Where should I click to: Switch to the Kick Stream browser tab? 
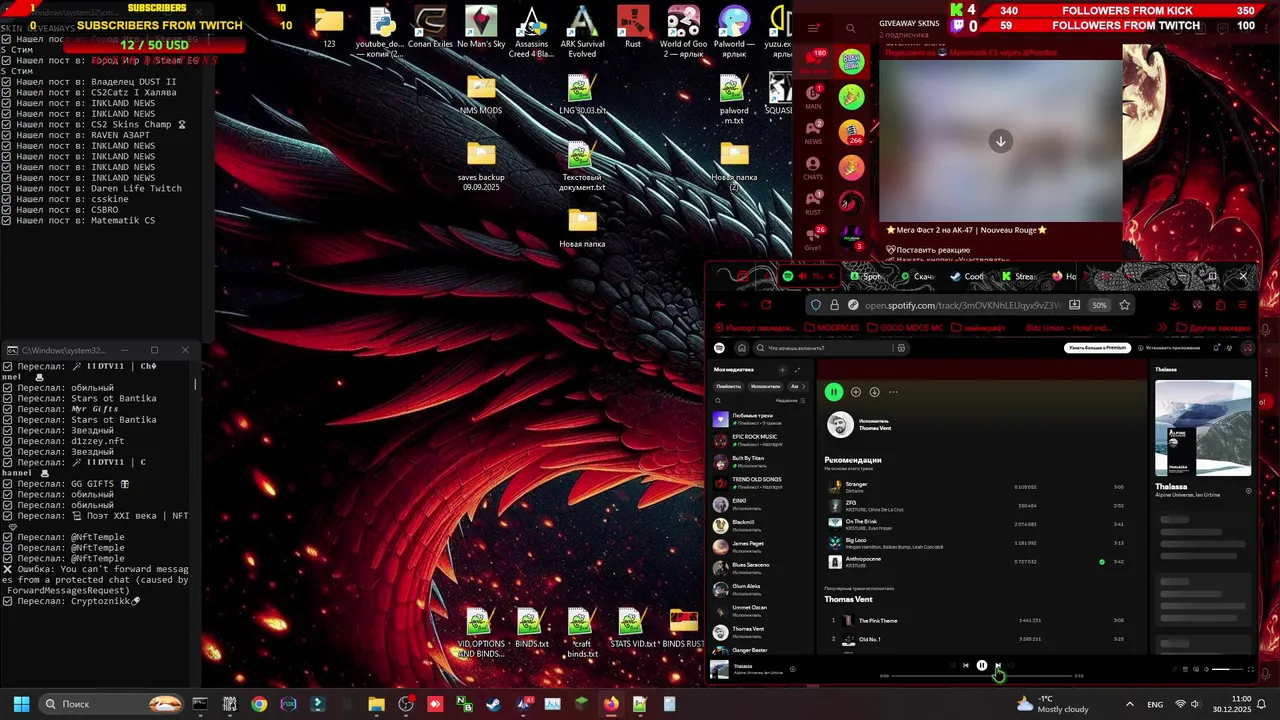point(1018,276)
